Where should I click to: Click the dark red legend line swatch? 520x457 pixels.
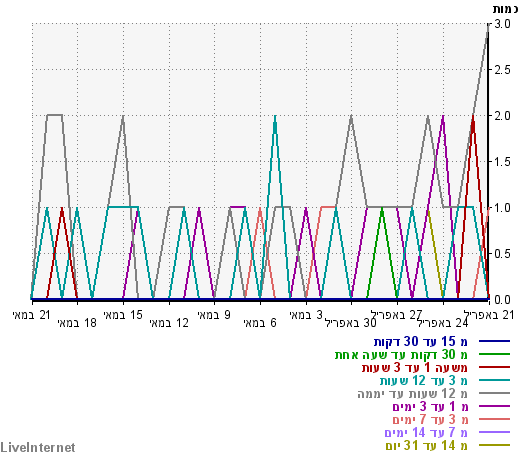pyautogui.click(x=494, y=367)
